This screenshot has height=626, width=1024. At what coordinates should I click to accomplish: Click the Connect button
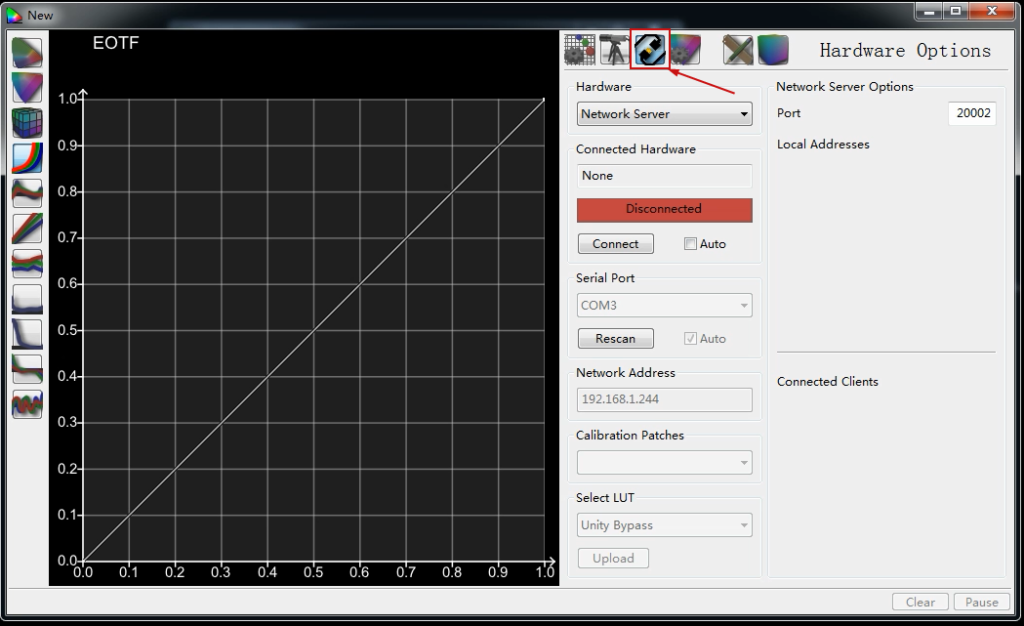(615, 243)
